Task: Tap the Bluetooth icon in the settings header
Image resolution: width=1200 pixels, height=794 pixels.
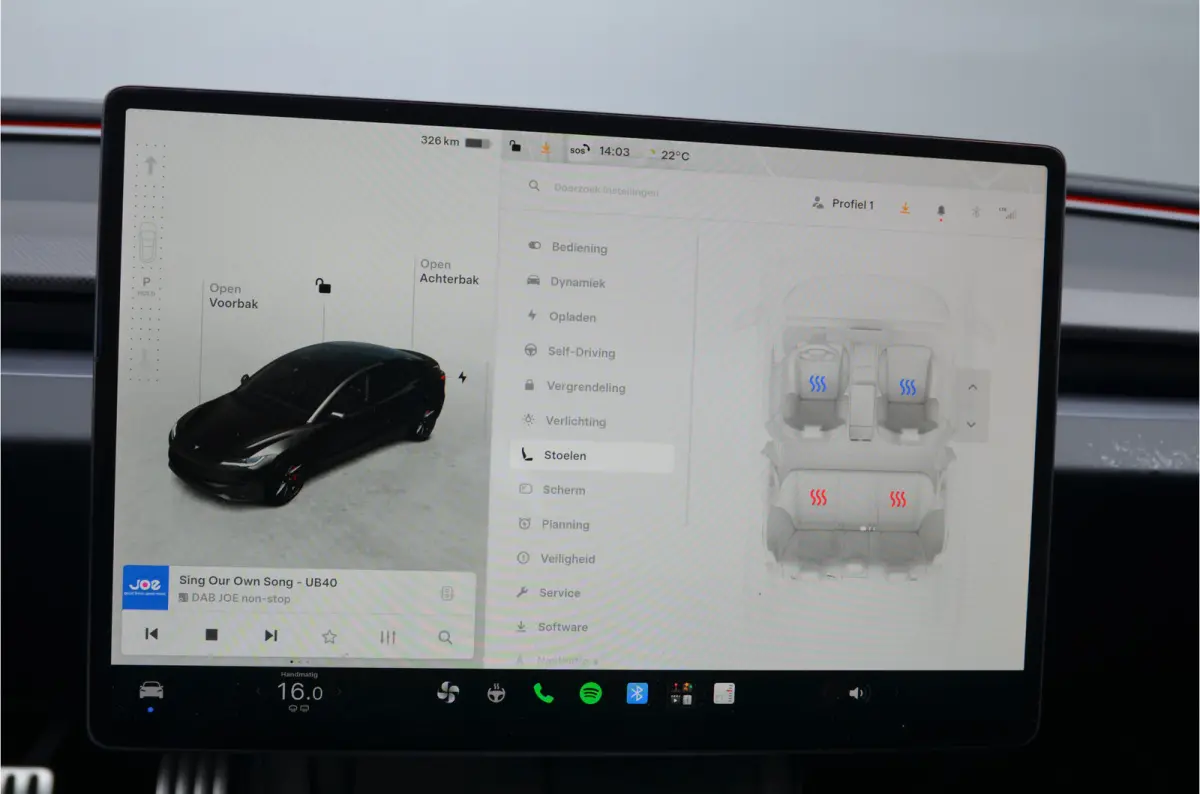Action: point(976,212)
